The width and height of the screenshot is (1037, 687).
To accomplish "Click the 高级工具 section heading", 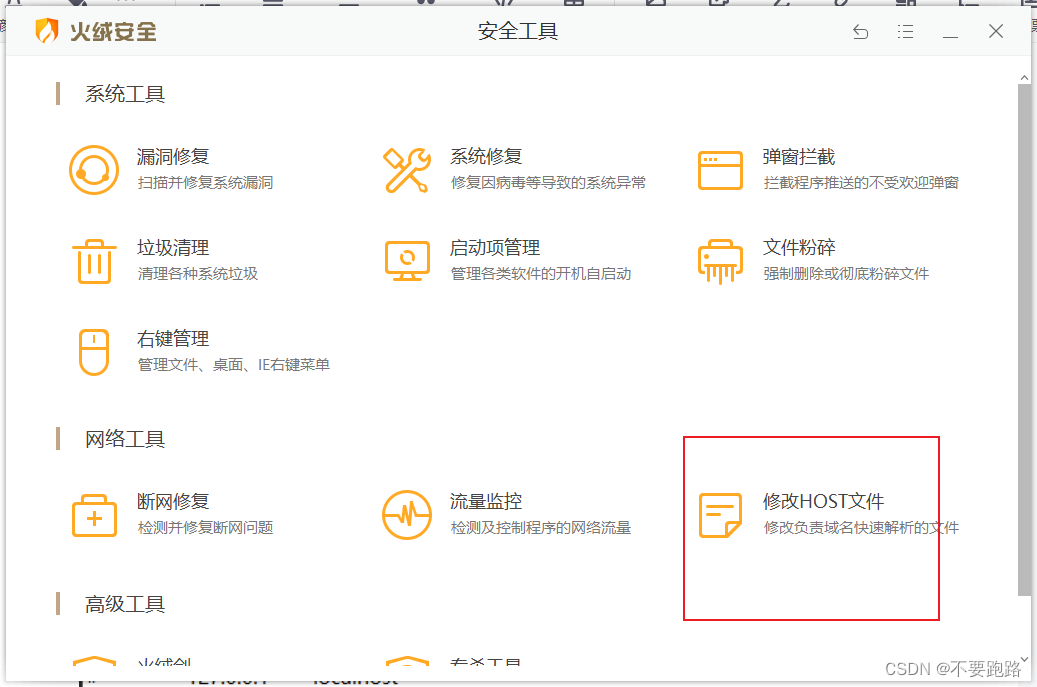I will [x=125, y=604].
